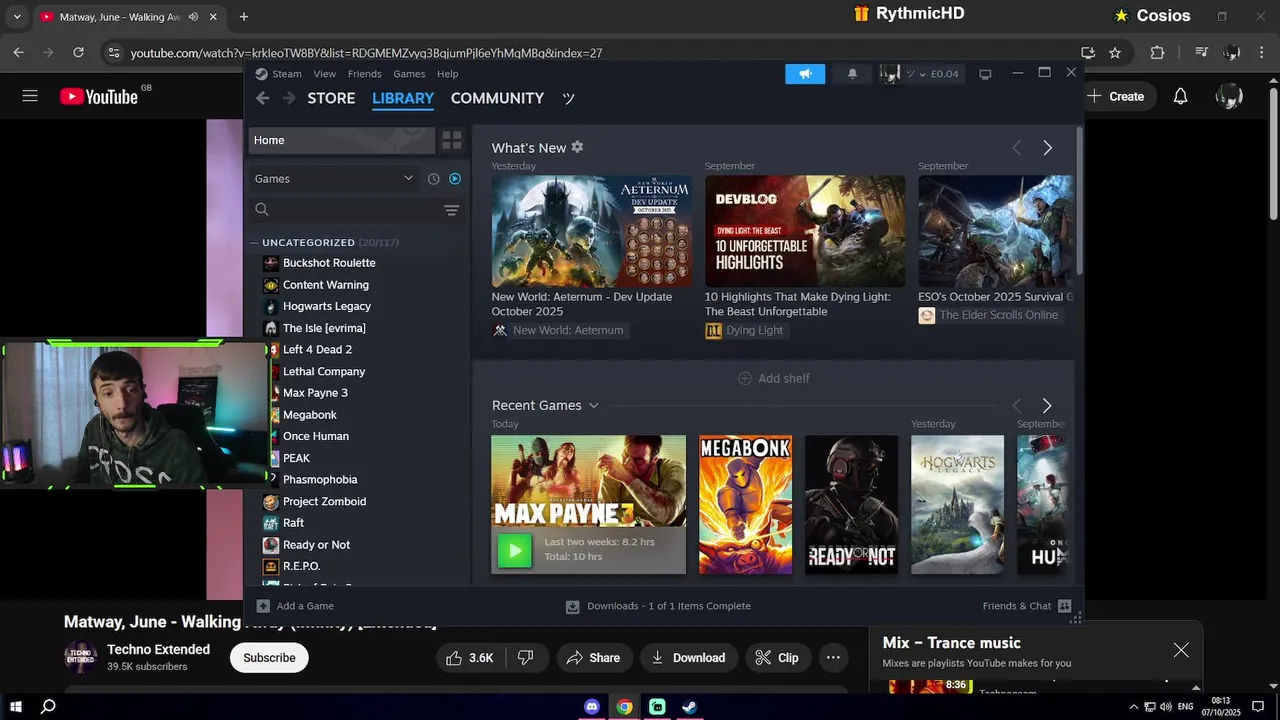Dislike the YouTube video
The height and width of the screenshot is (720, 1280).
tap(526, 657)
